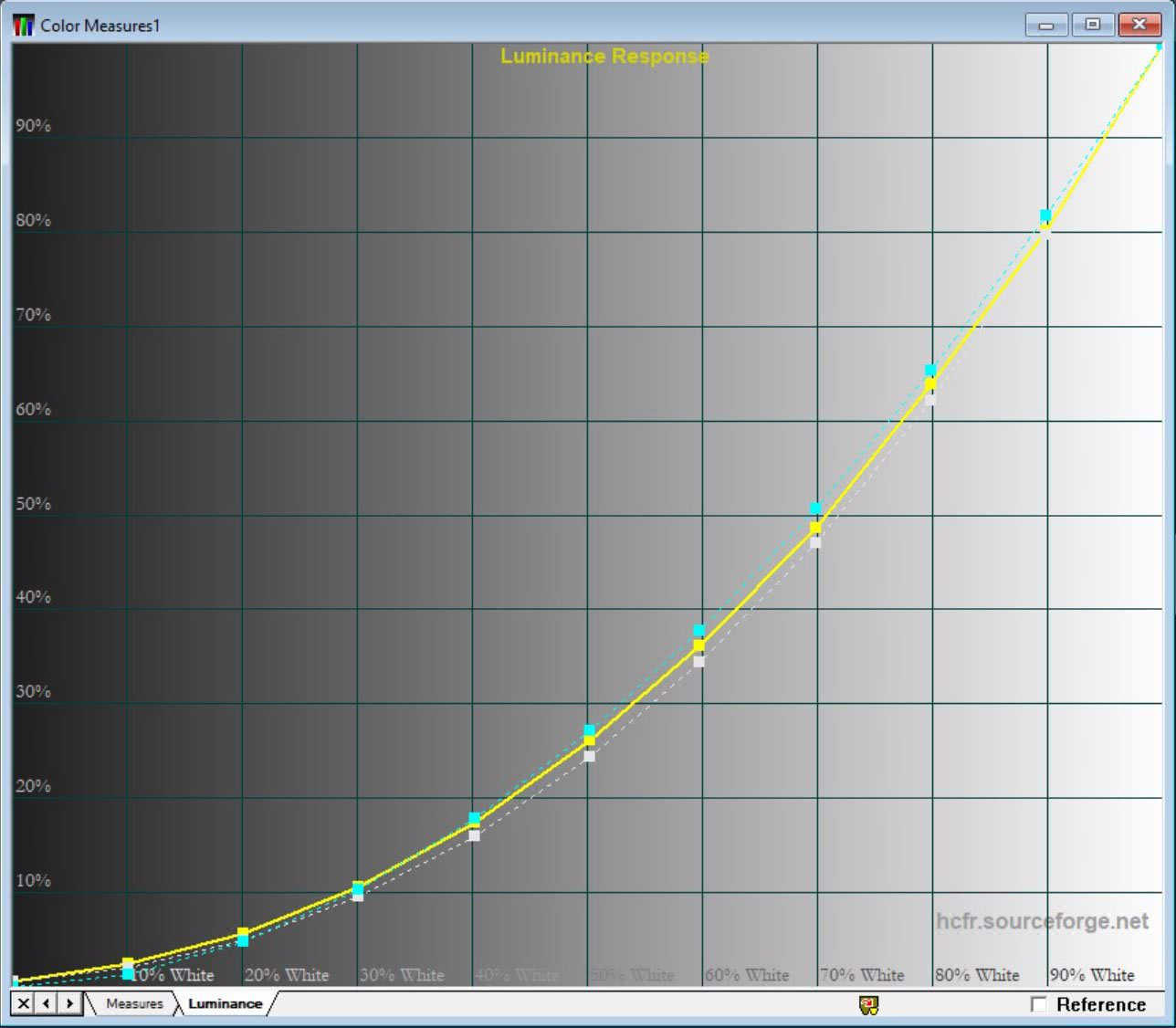Click the gray data point at 60% White

tap(698, 661)
